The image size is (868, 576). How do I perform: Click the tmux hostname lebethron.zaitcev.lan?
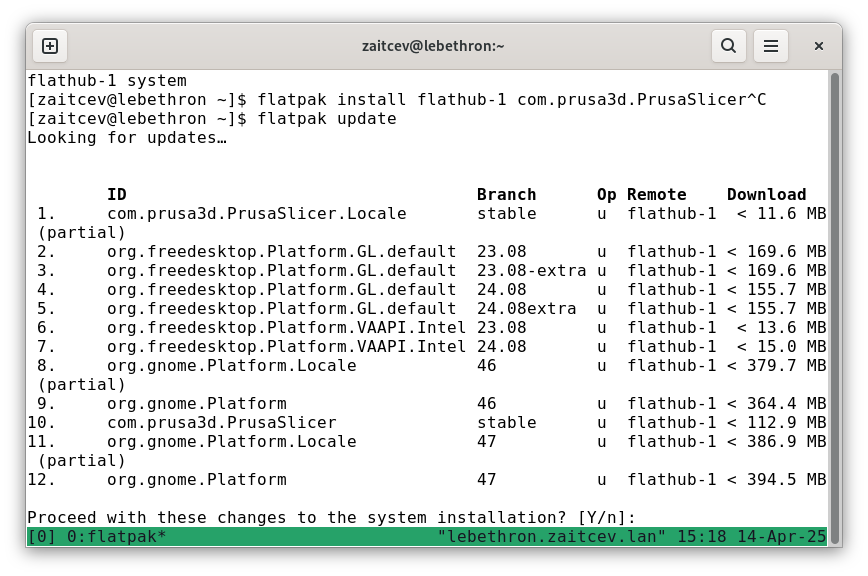(x=551, y=537)
